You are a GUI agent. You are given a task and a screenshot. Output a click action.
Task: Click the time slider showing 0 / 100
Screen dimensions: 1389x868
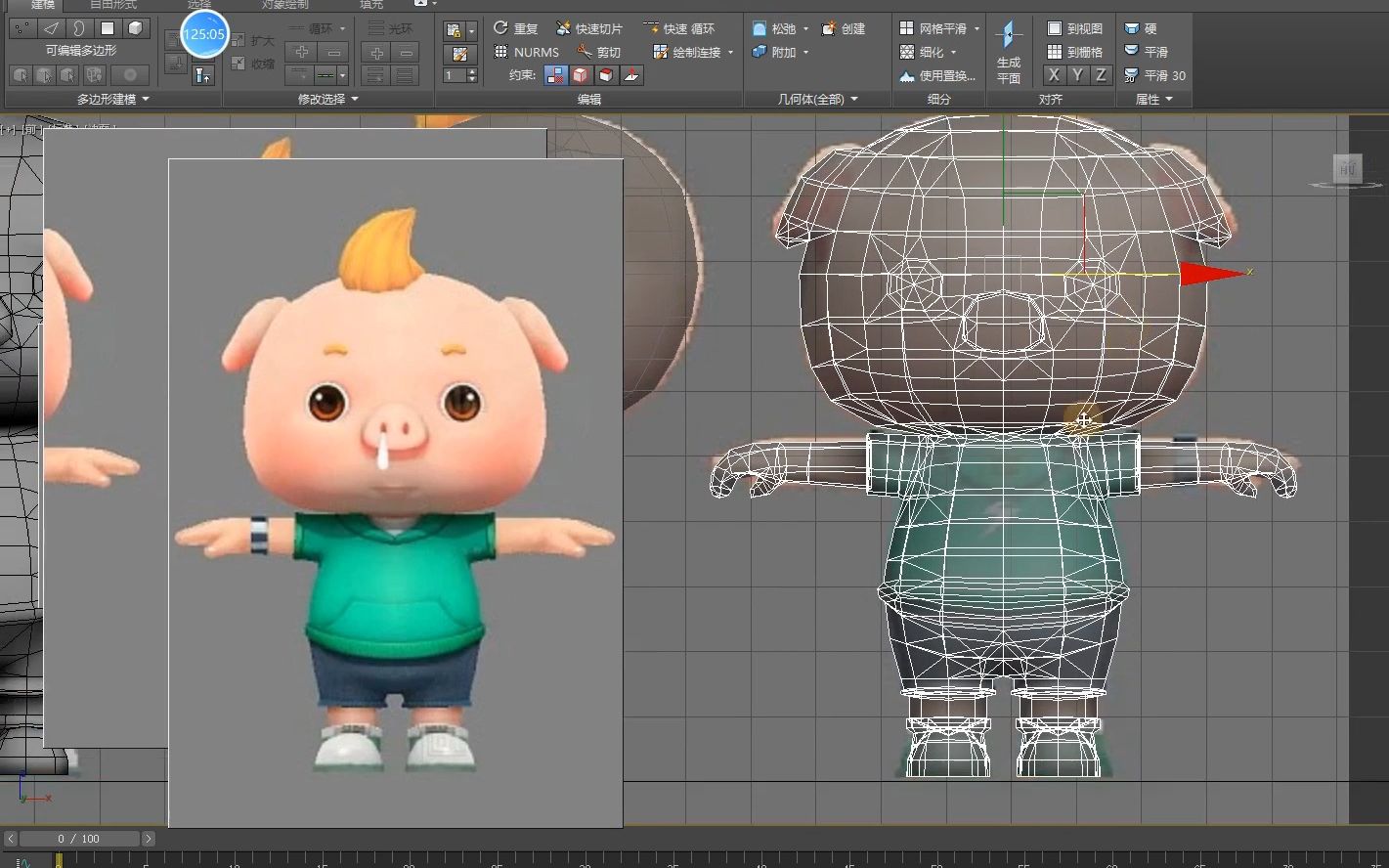point(79,839)
